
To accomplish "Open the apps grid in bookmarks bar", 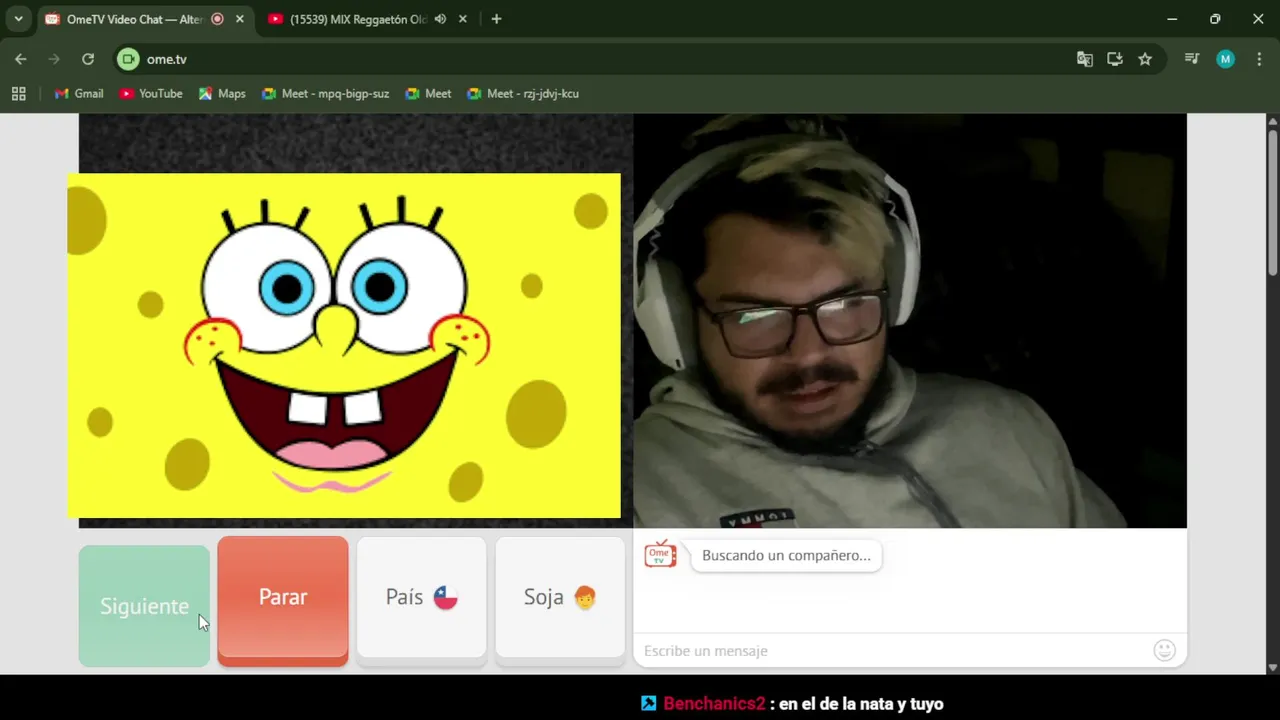I will (18, 93).
